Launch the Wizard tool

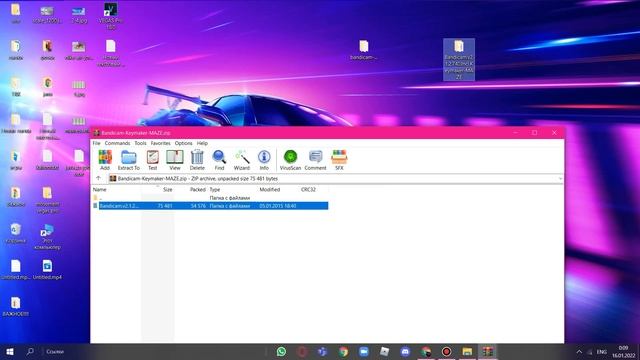click(x=242, y=160)
